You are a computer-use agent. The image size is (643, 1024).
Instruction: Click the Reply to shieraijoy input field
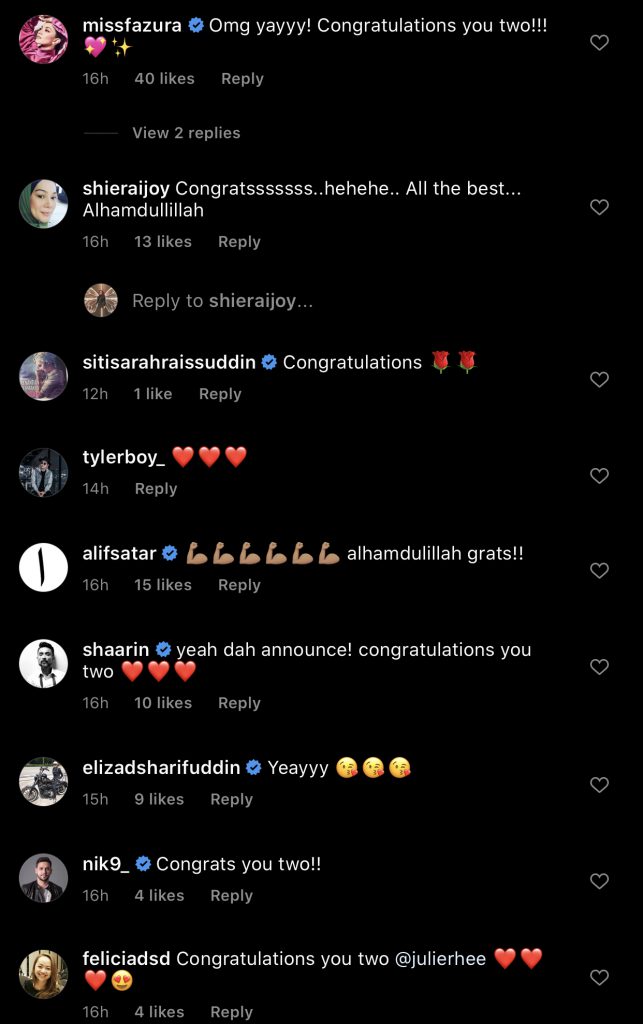[222, 301]
